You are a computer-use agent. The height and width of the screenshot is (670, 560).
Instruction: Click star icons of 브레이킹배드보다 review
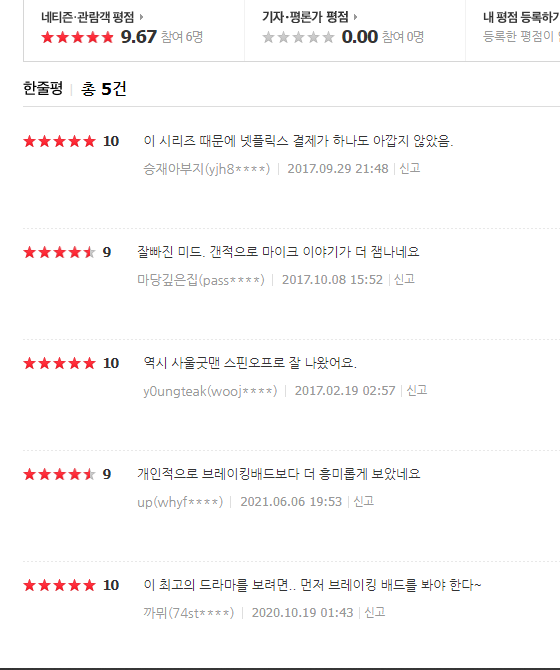[59, 474]
